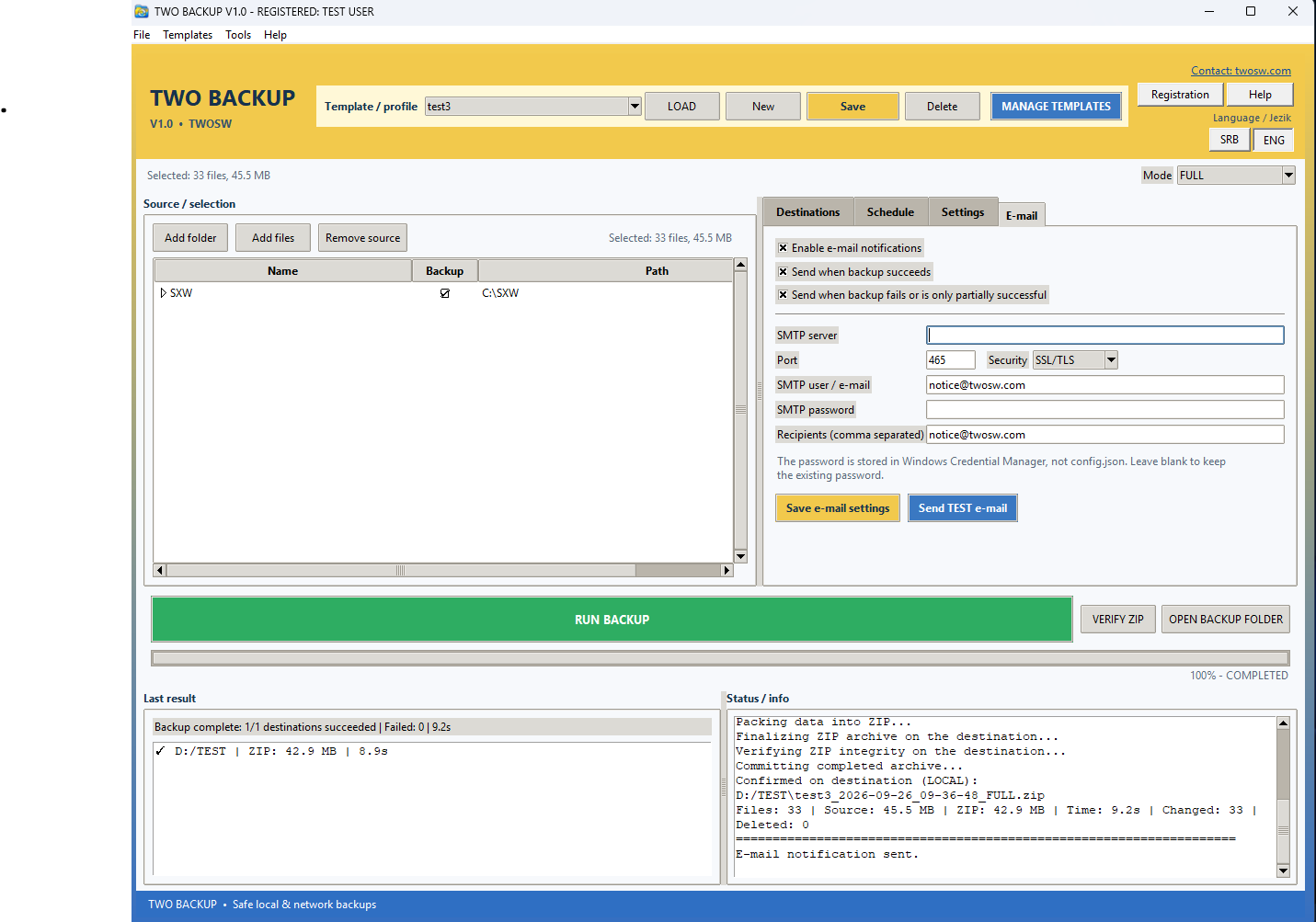Toggle Send when backup succeeds checkbox
1316x922 pixels.
[783, 272]
